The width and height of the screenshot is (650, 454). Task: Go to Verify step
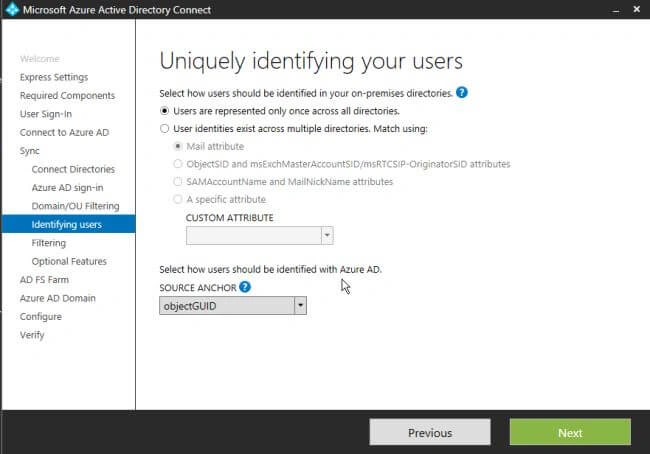[x=32, y=335]
